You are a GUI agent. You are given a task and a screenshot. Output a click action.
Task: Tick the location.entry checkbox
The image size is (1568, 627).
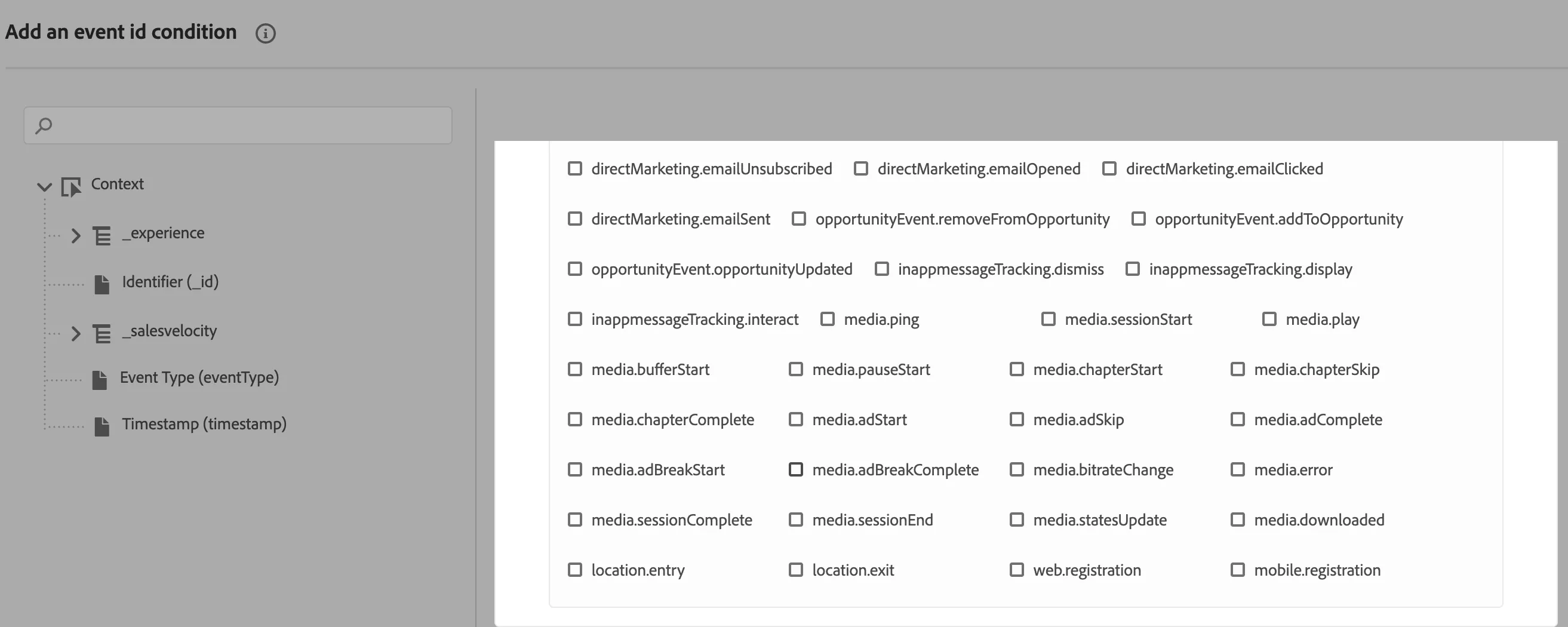574,569
